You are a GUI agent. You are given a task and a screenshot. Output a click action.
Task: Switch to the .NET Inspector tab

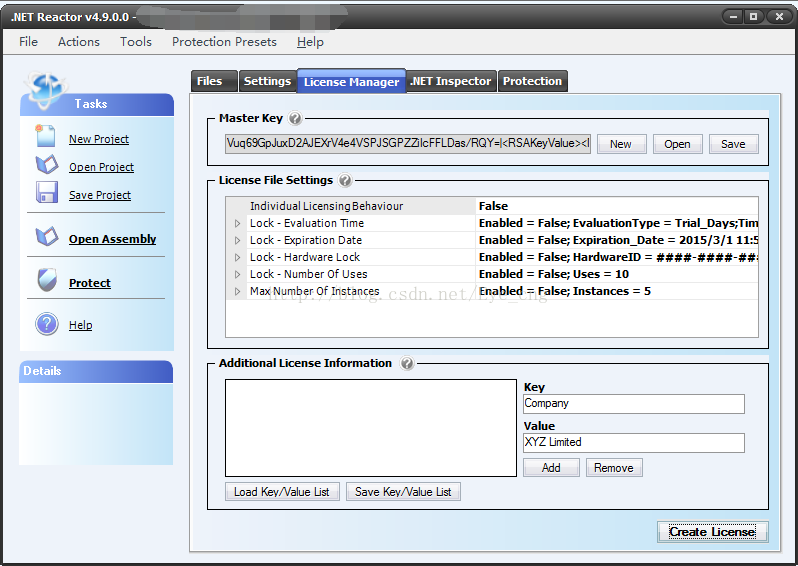[451, 81]
